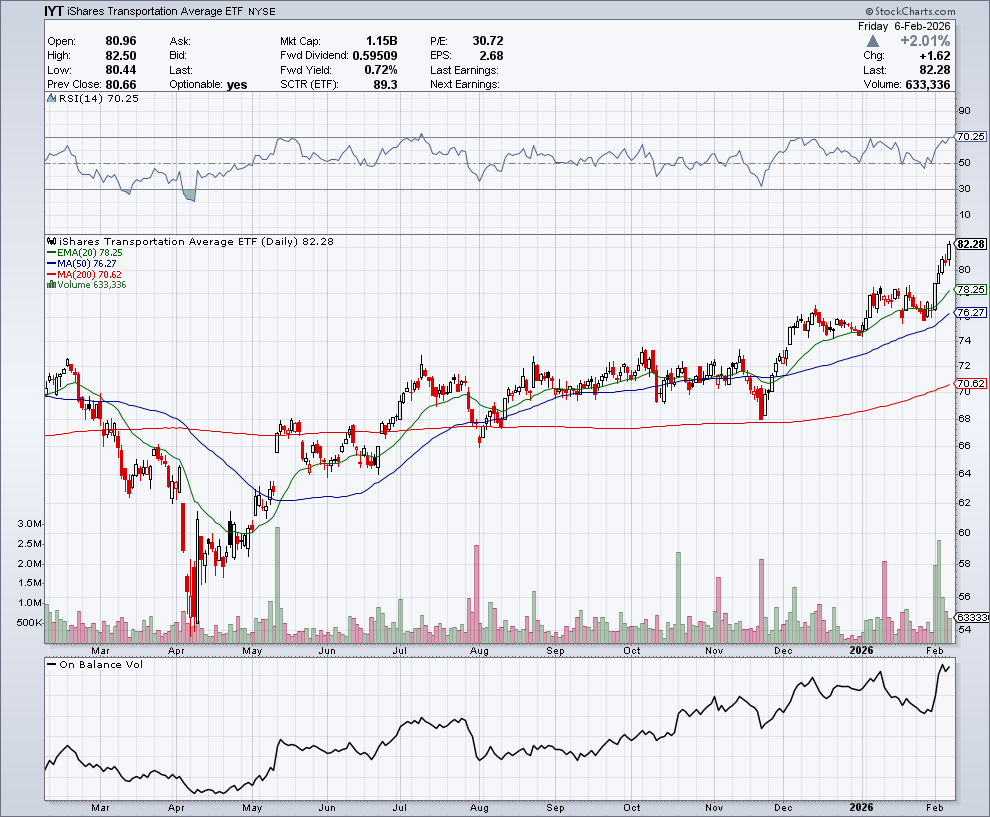The height and width of the screenshot is (817, 990).
Task: Open the StockCharts.com watermark link
Action: pos(942,11)
